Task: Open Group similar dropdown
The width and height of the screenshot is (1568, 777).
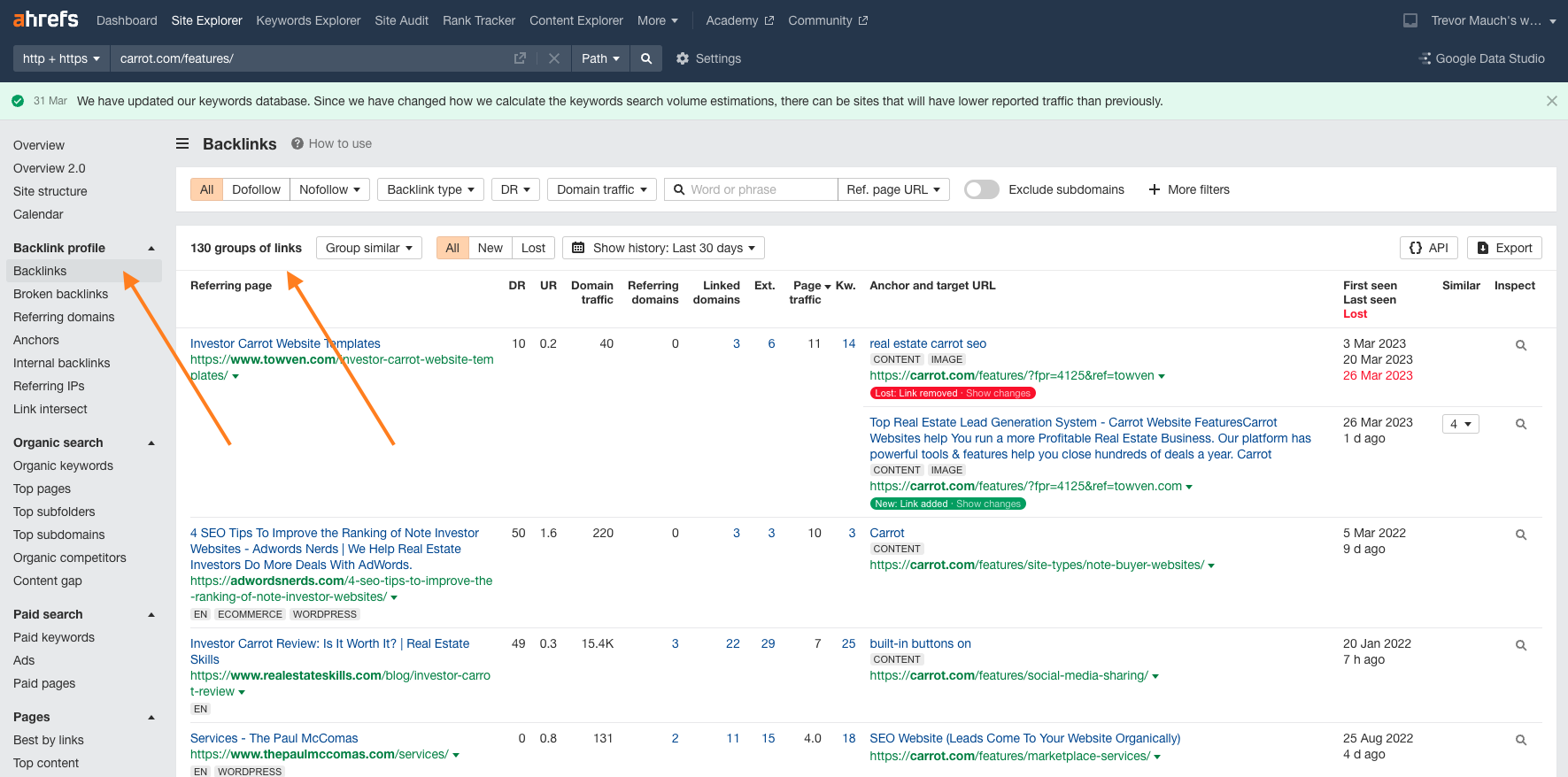Action: pyautogui.click(x=369, y=248)
